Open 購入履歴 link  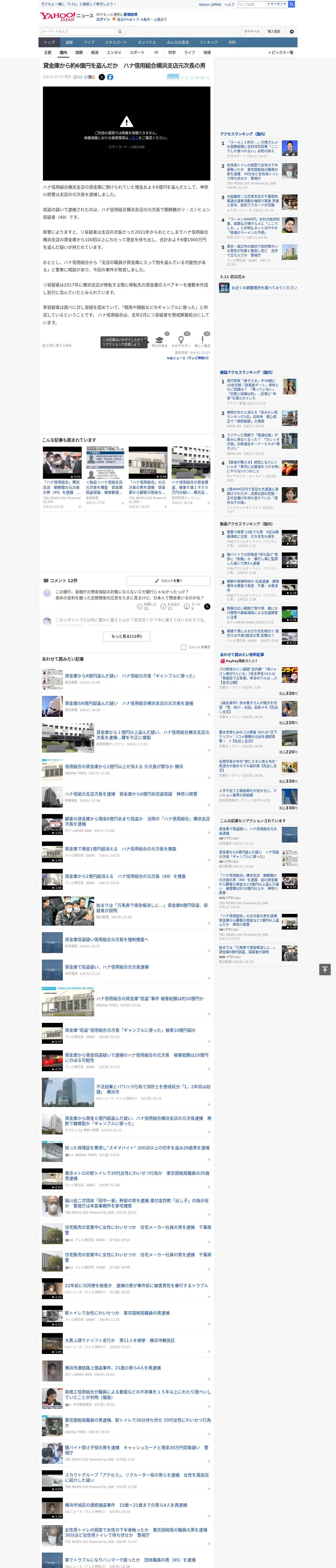click(274, 31)
